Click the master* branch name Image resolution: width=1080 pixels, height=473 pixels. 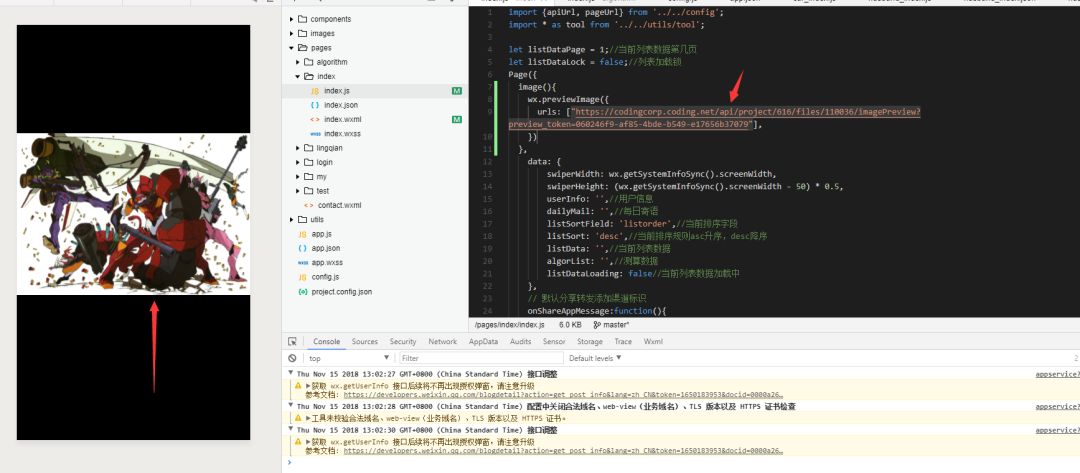616,324
